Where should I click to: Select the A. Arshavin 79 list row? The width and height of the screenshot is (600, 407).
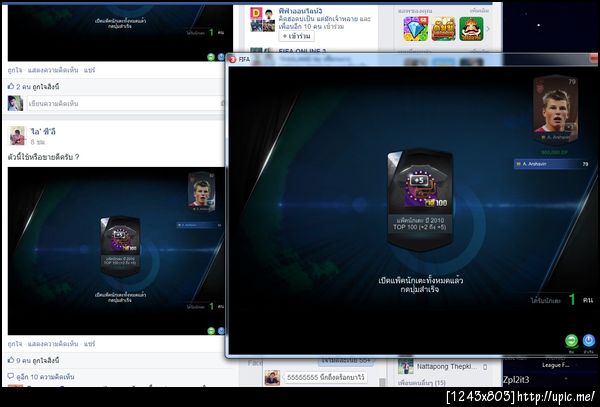[x=552, y=164]
